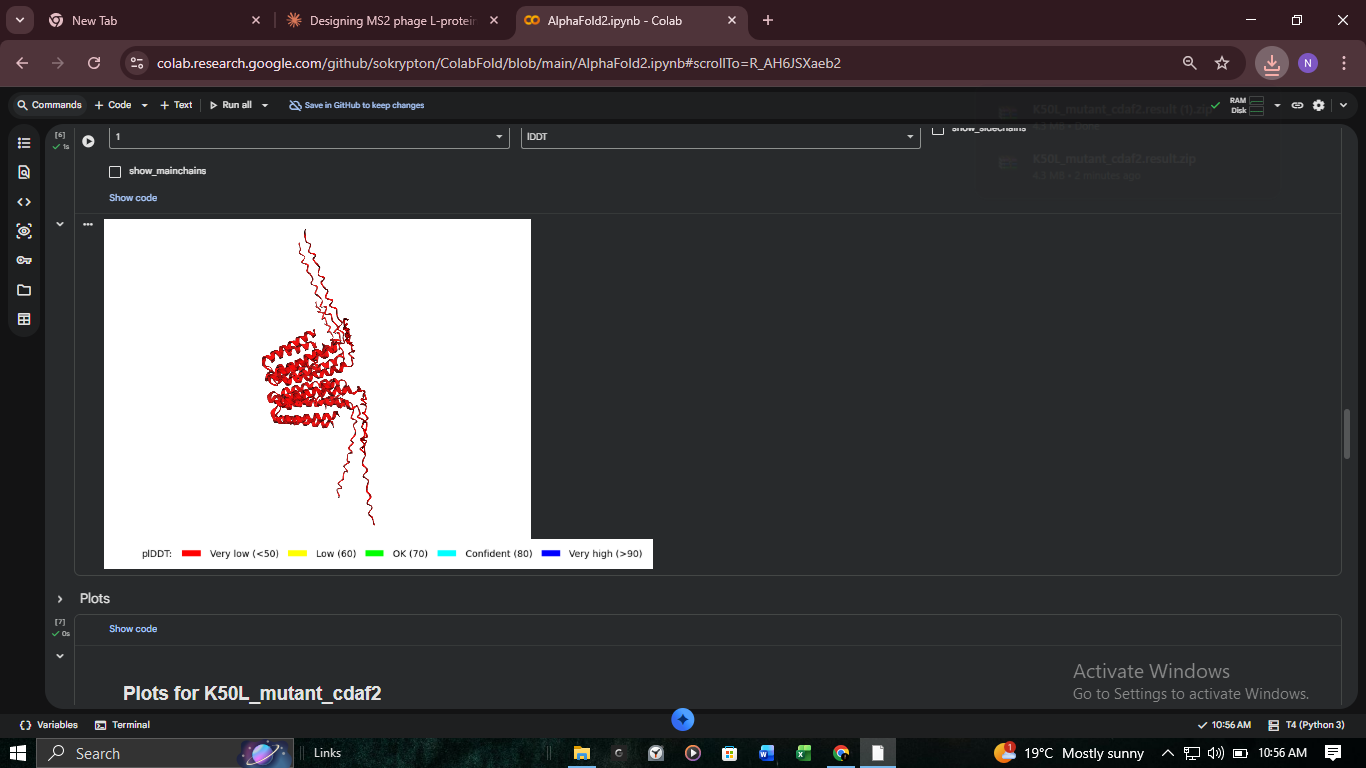
Task: Toggle the show_mainchains checkbox
Action: coord(115,172)
